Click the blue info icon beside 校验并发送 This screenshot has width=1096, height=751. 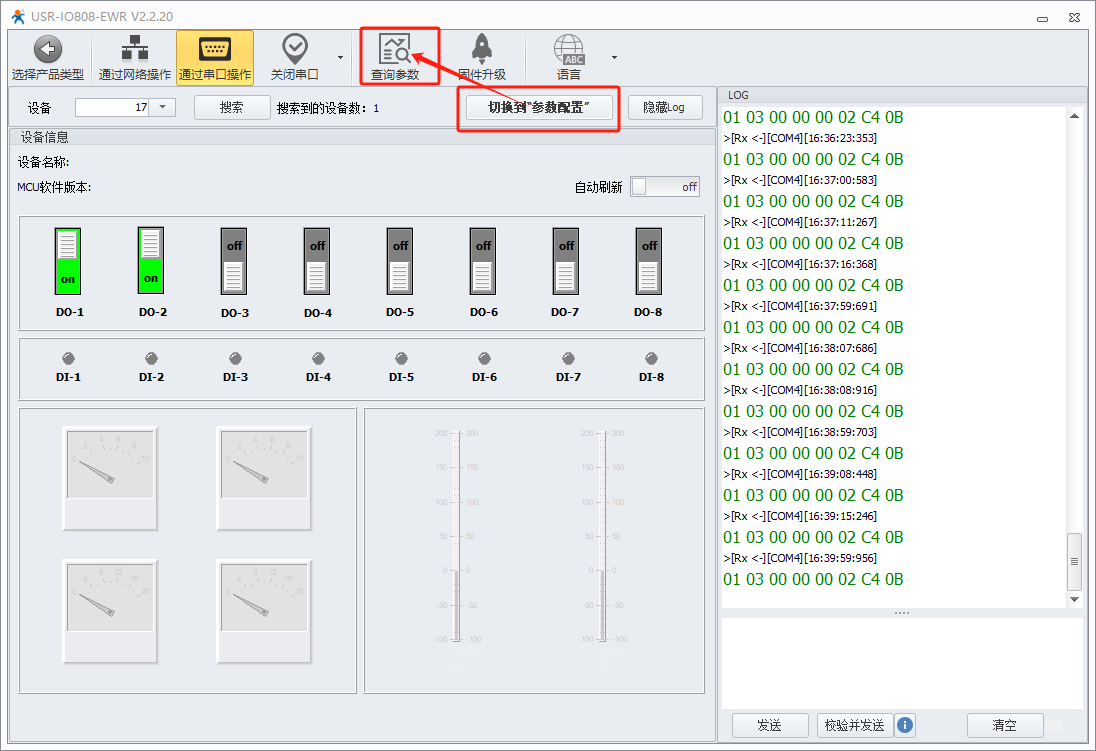point(904,725)
